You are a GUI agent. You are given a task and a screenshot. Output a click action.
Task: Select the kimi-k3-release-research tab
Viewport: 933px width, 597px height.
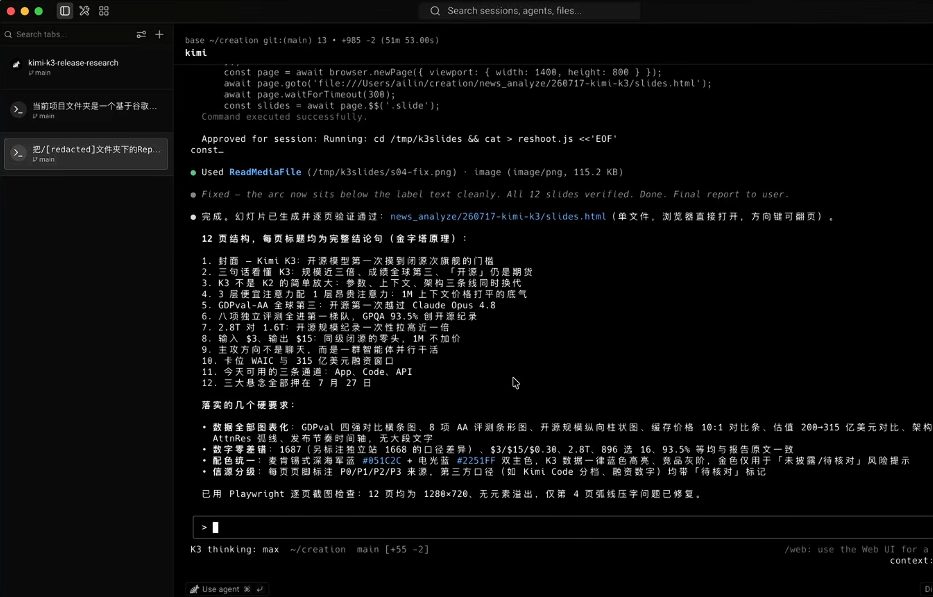86,67
